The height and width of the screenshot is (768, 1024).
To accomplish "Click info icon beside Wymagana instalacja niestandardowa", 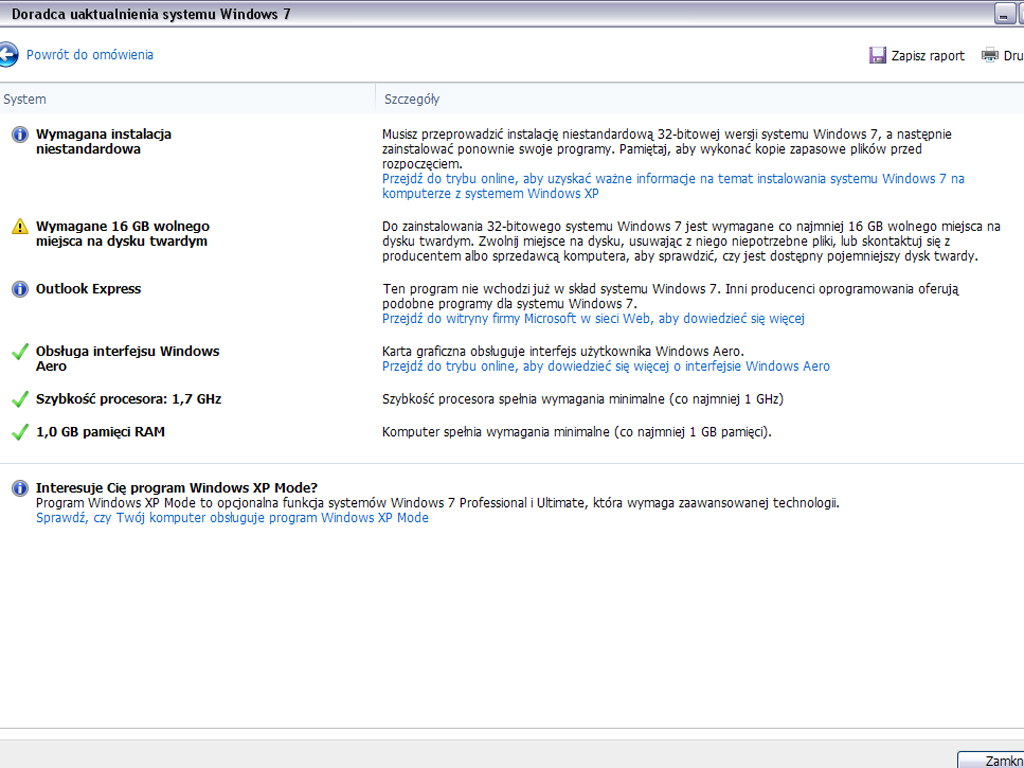I will pyautogui.click(x=20, y=135).
